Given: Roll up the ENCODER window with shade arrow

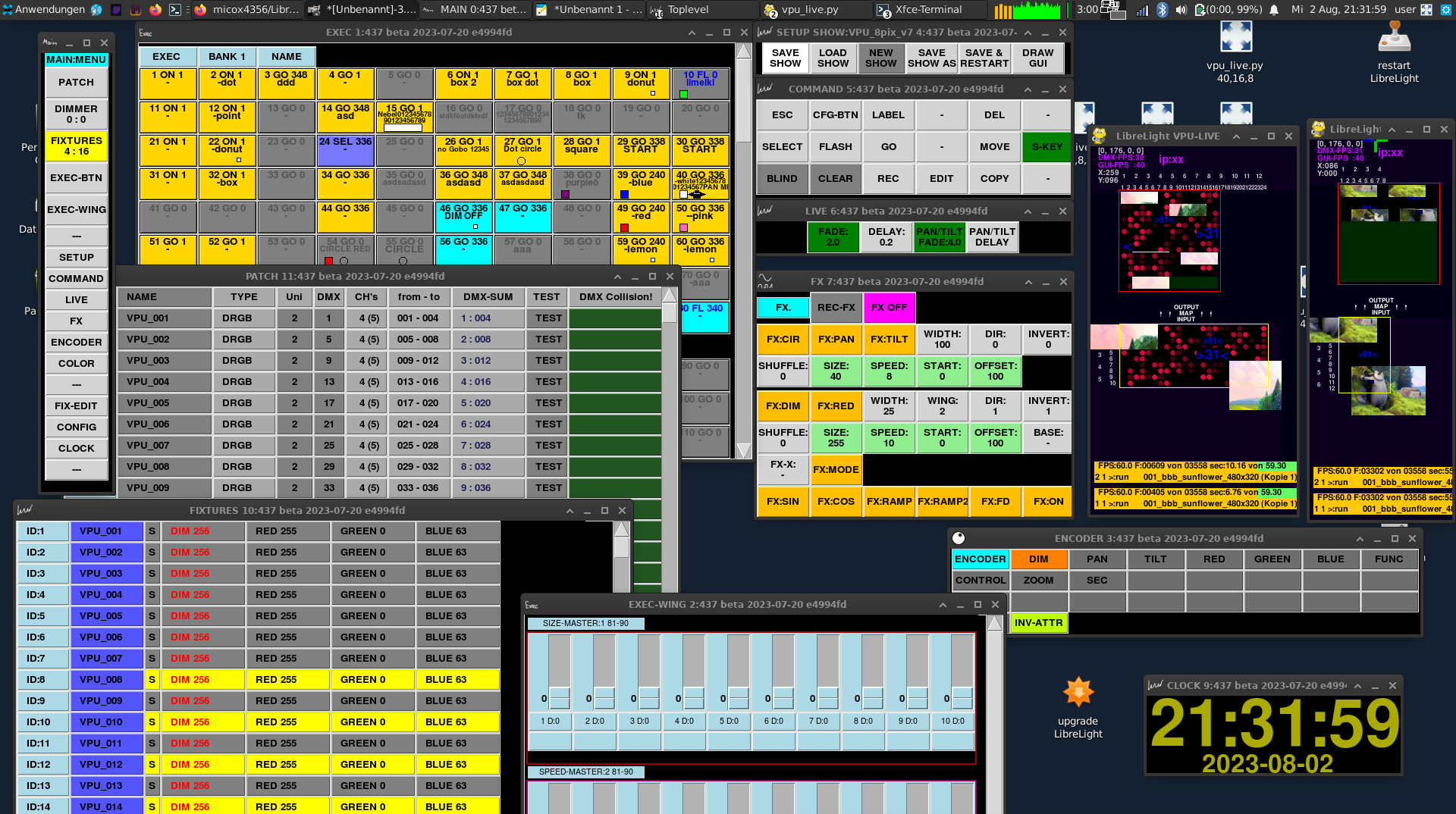Looking at the screenshot, I should point(1360,539).
